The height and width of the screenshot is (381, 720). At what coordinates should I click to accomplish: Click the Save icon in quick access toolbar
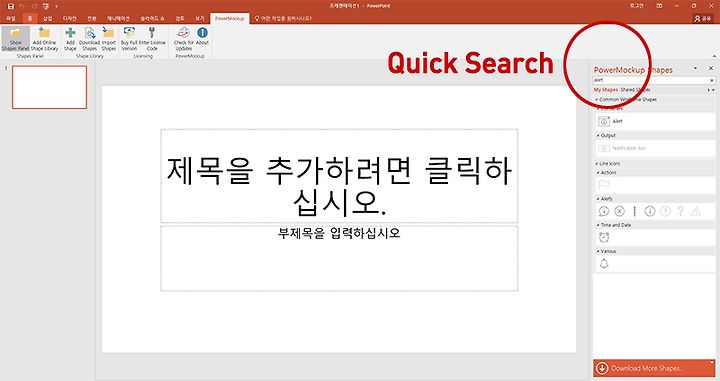pos(11,6)
